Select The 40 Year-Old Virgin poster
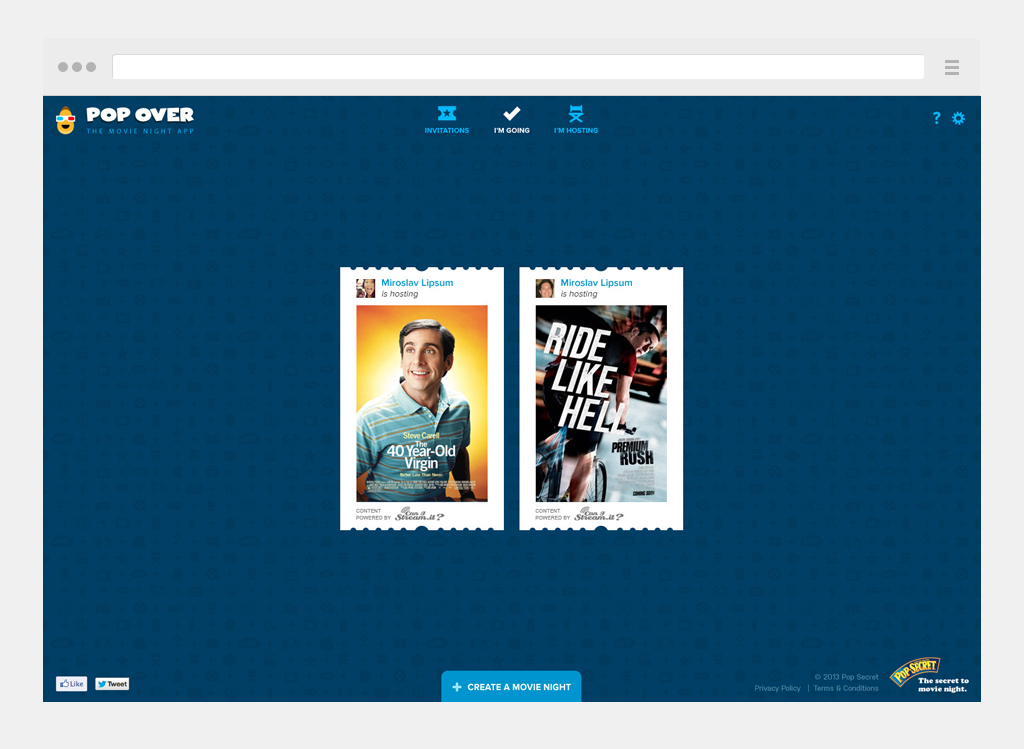This screenshot has height=749, width=1024. (x=421, y=403)
